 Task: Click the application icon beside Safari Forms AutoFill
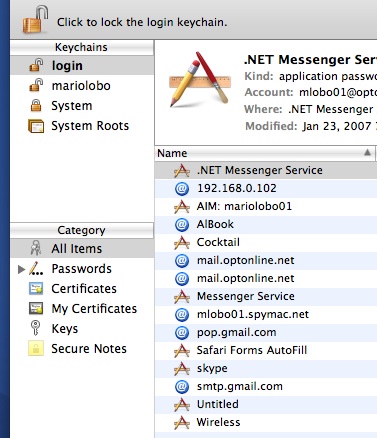[182, 351]
